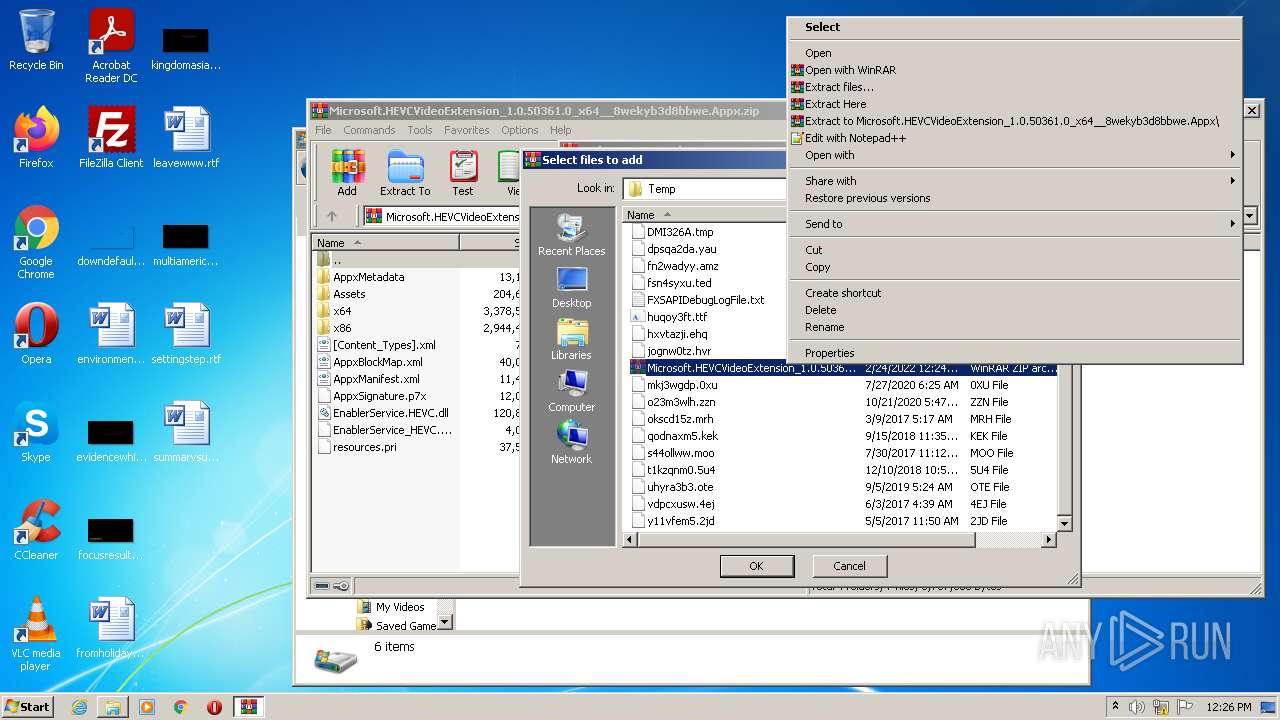Click Internet Explorer taskbar icon

[x=79, y=707]
